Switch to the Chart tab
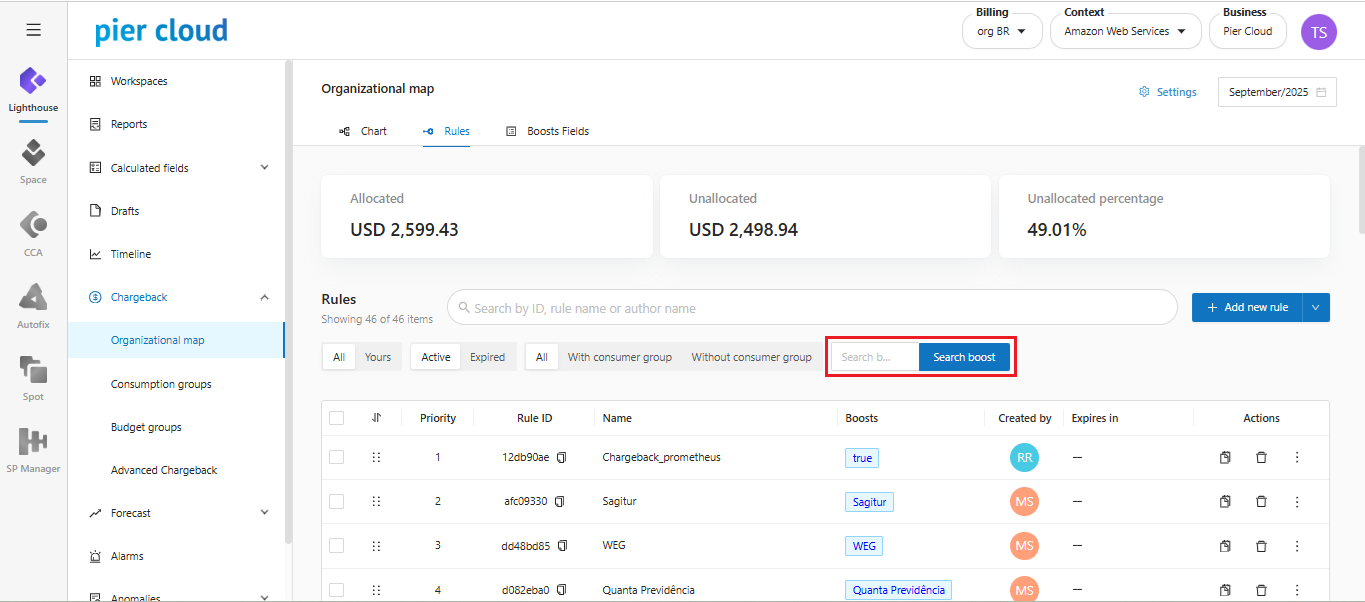Image resolution: width=1365 pixels, height=602 pixels. point(363,131)
